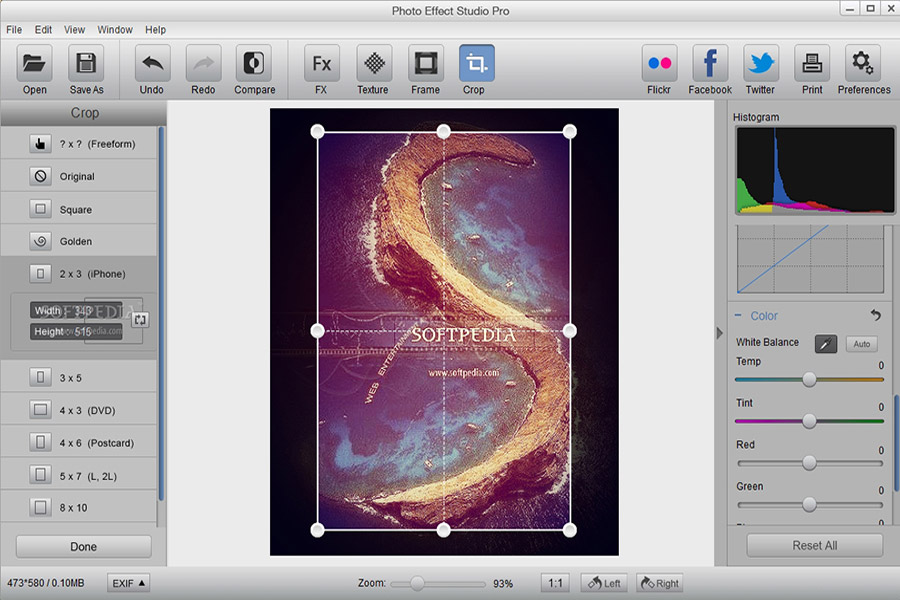Click the 473*580 / 0.10MB status text
Screen dimensions: 900x600
point(45,583)
